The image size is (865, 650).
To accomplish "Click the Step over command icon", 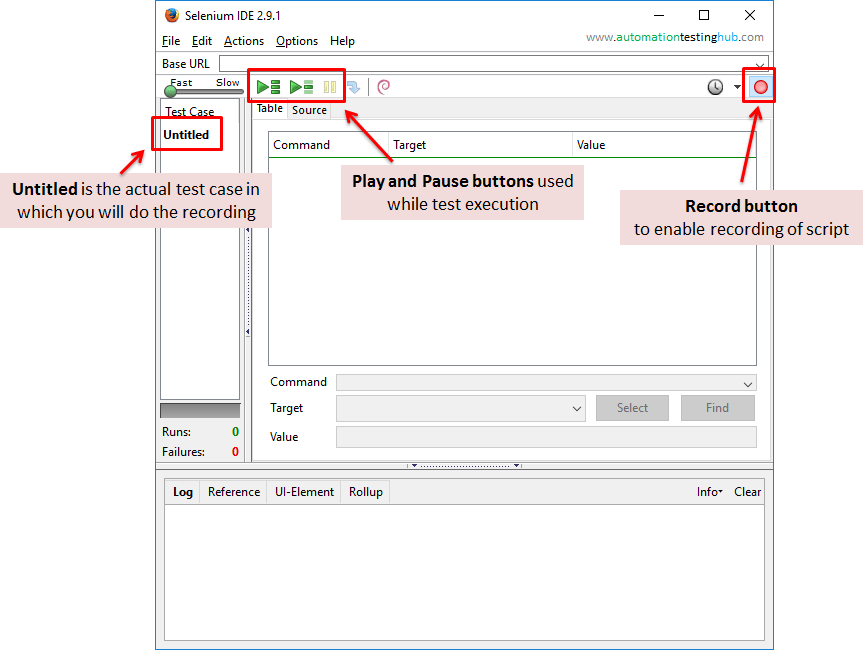I will (354, 87).
